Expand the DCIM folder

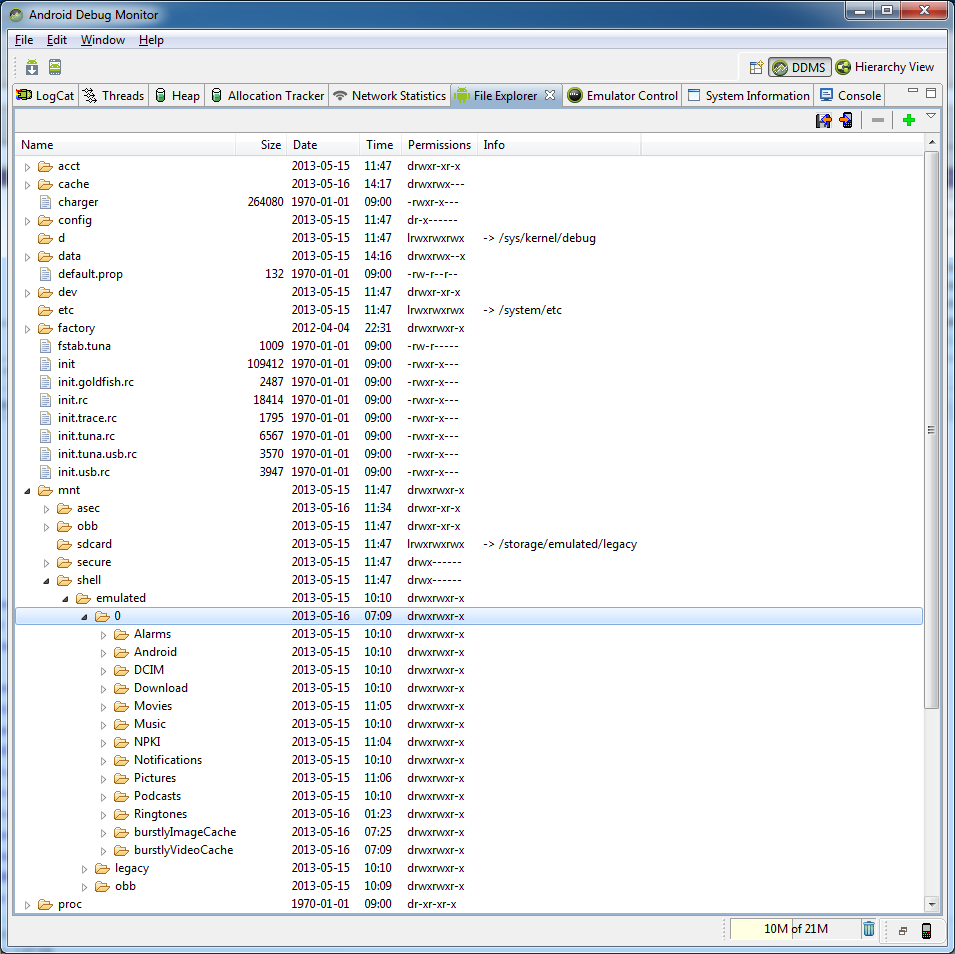click(104, 671)
